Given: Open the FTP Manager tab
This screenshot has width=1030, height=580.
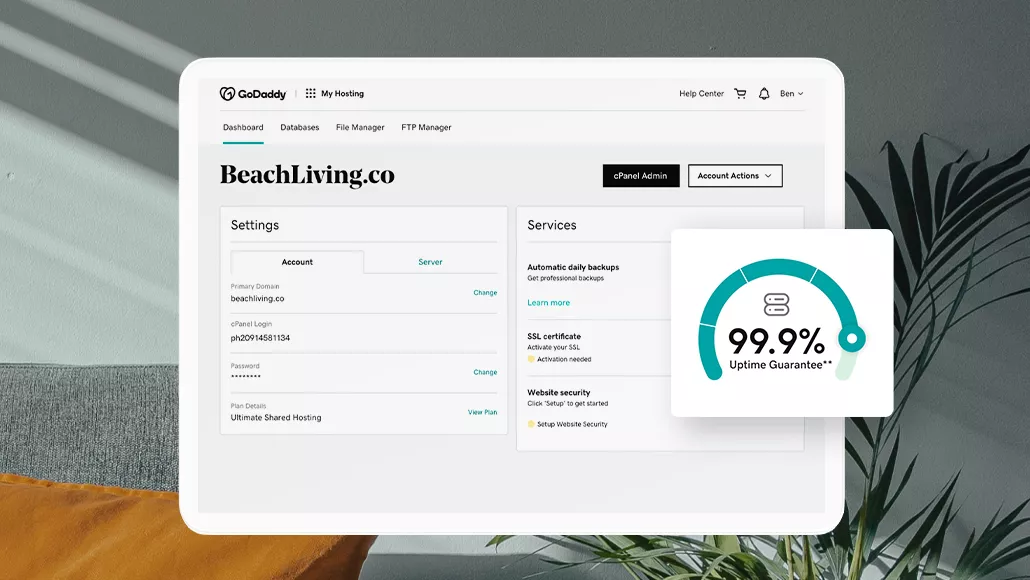Looking at the screenshot, I should coord(426,127).
